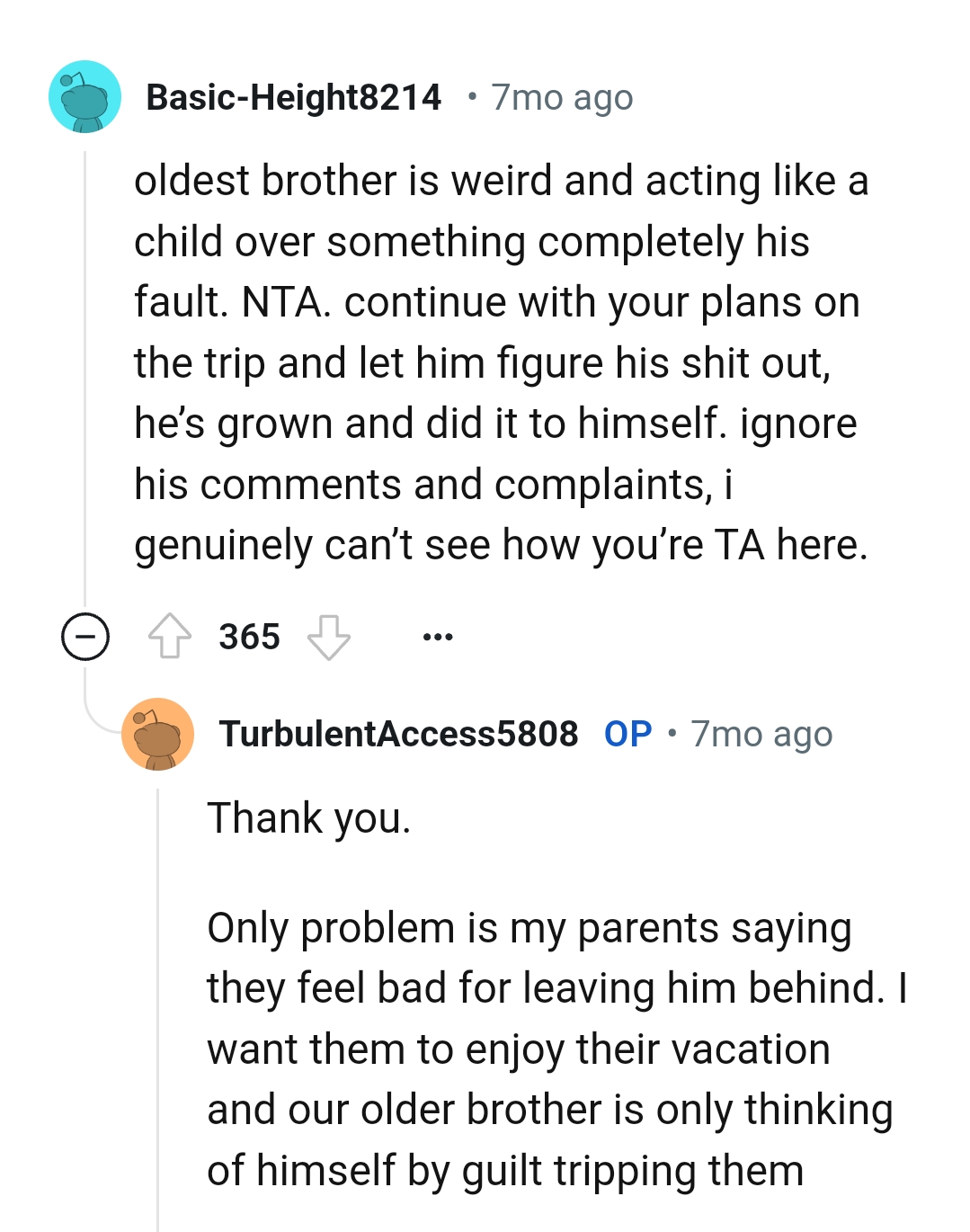Click the circled minus icon beside the vote row
970x1232 pixels.
click(x=84, y=638)
